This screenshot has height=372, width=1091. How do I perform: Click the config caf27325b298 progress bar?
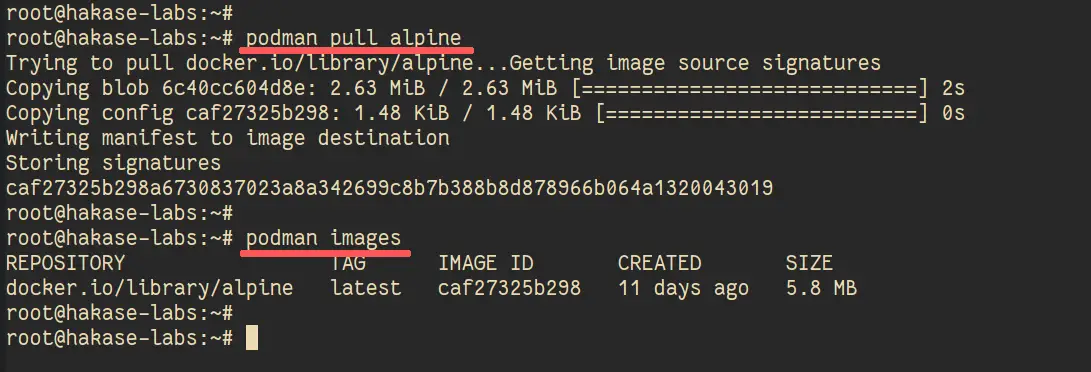tap(763, 113)
